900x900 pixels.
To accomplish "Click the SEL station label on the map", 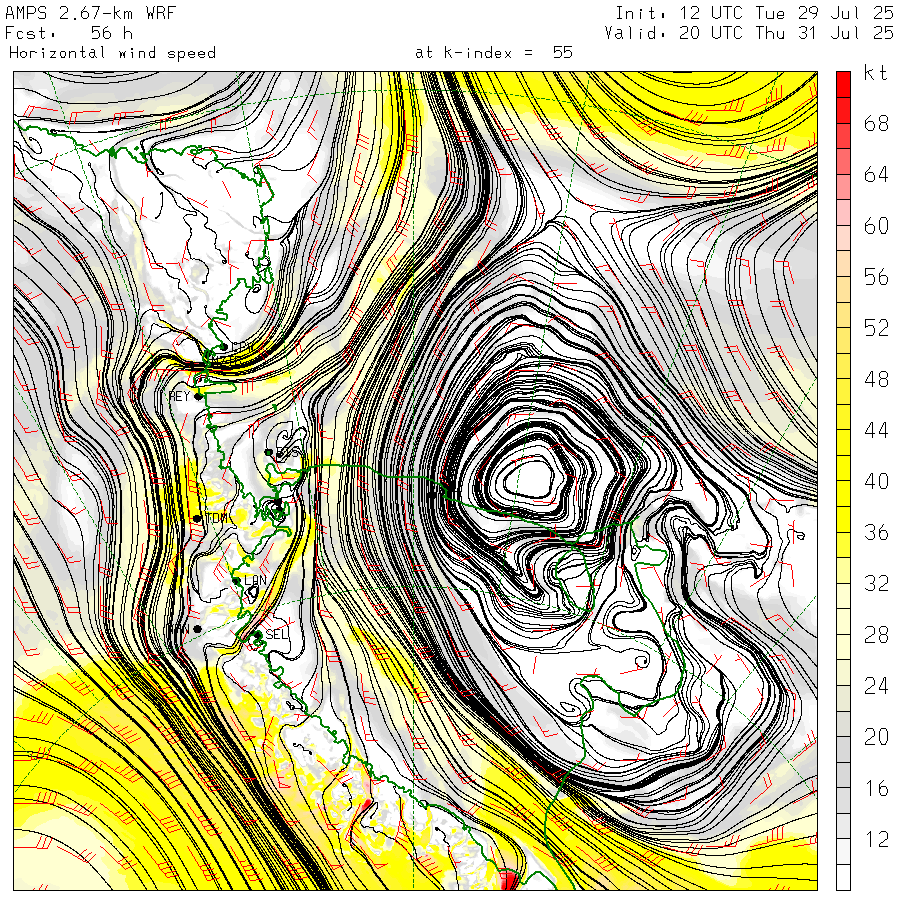I will pyautogui.click(x=277, y=634).
